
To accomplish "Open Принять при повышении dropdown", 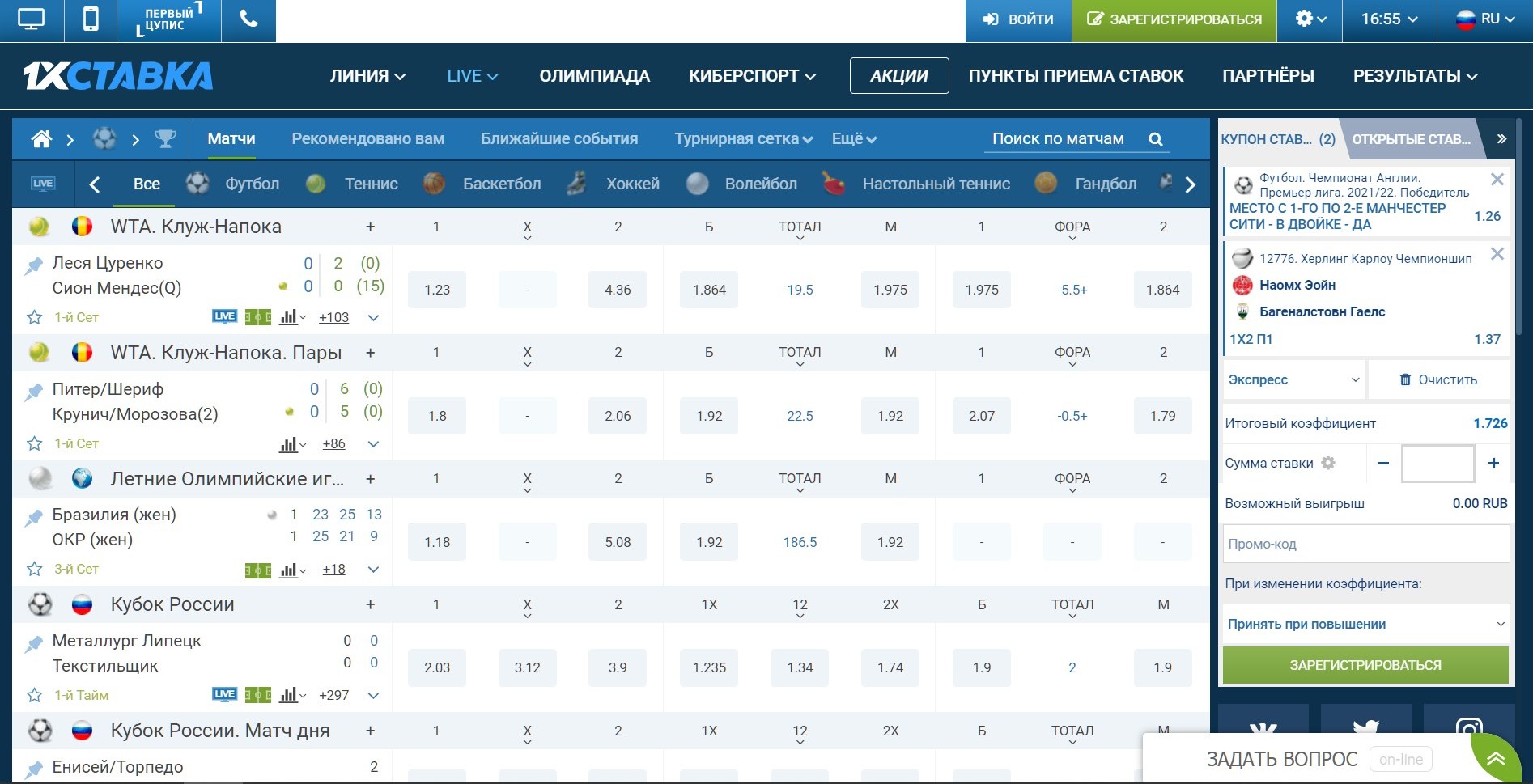I will click(1365, 624).
